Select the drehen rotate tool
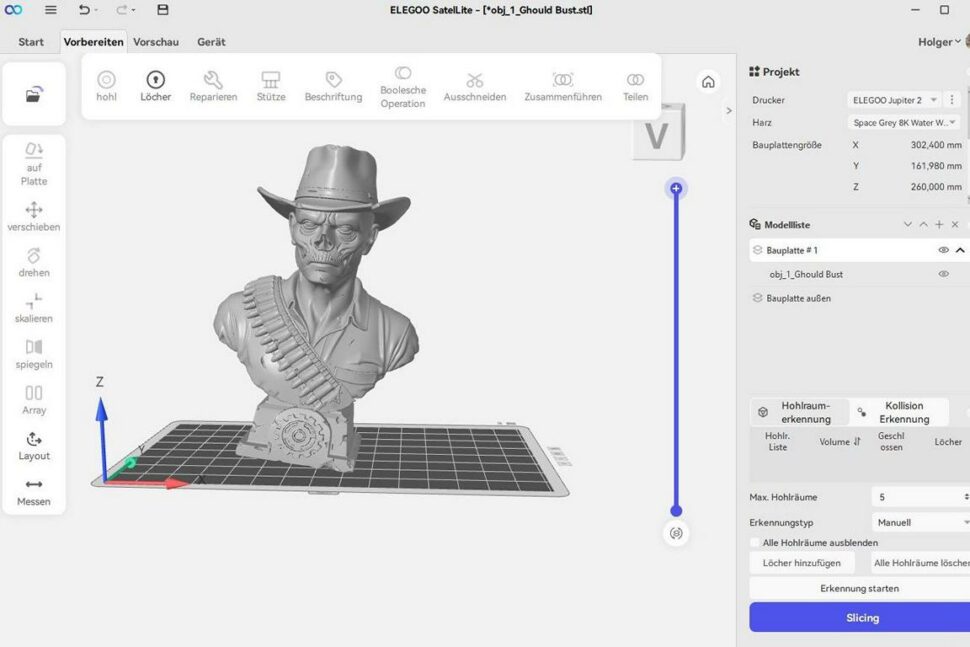 coord(34,262)
